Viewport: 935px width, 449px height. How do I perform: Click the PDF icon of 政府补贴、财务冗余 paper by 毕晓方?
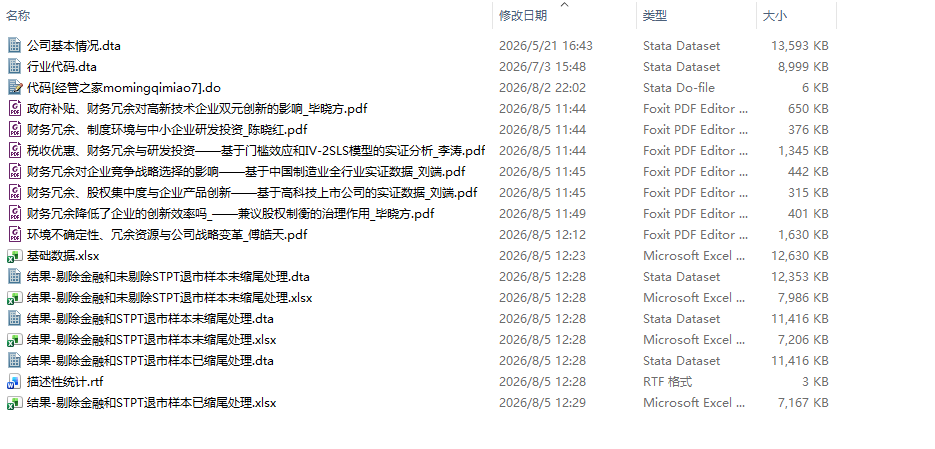pyautogui.click(x=15, y=109)
